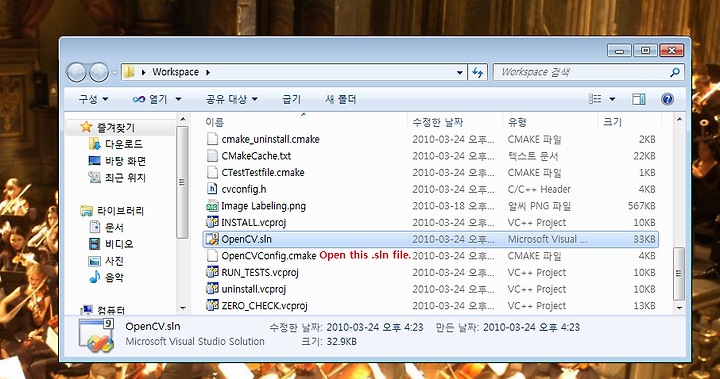Go back with the Back arrow button
The image size is (720, 379).
(77, 72)
